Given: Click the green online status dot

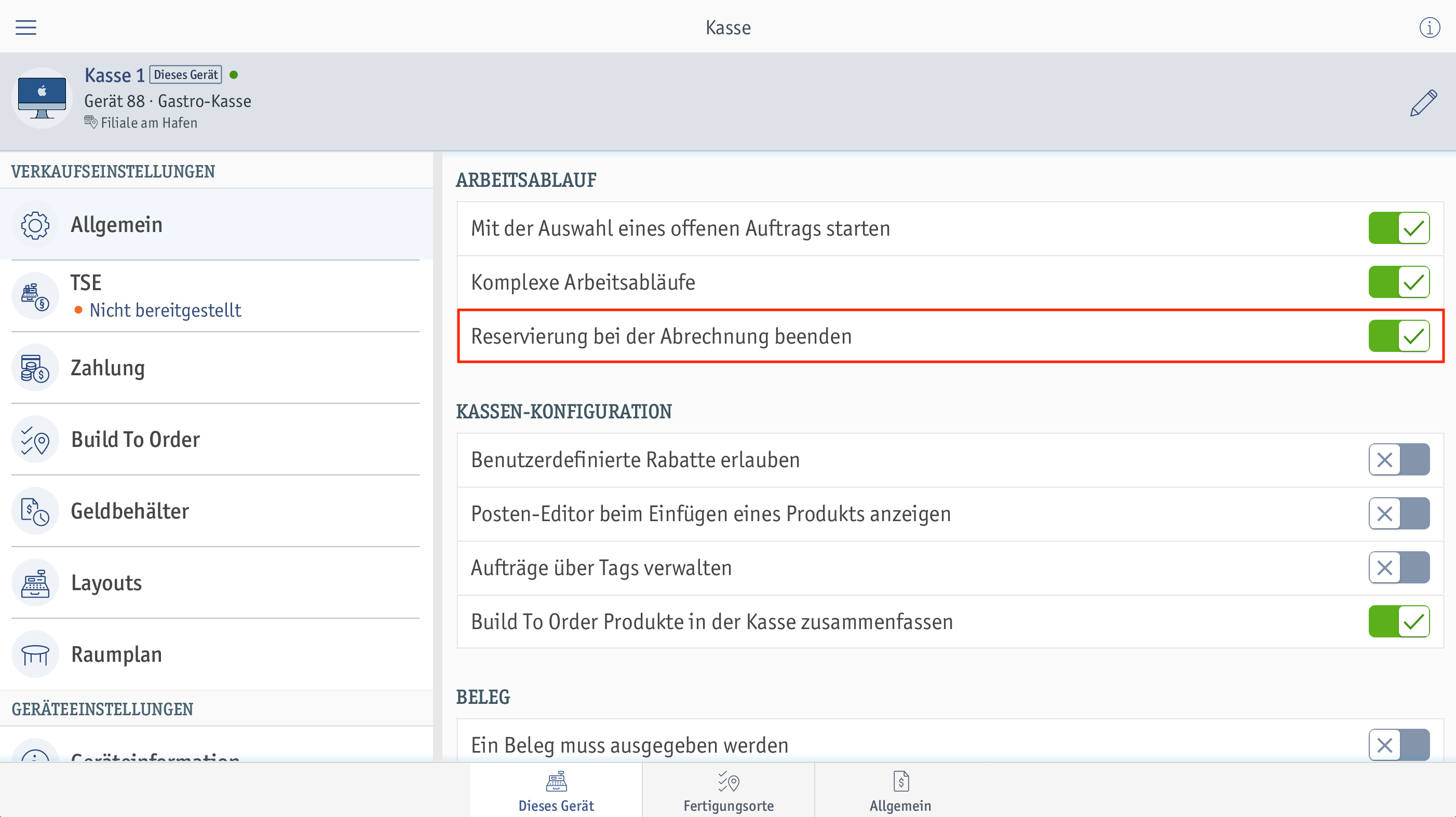Looking at the screenshot, I should 234,75.
